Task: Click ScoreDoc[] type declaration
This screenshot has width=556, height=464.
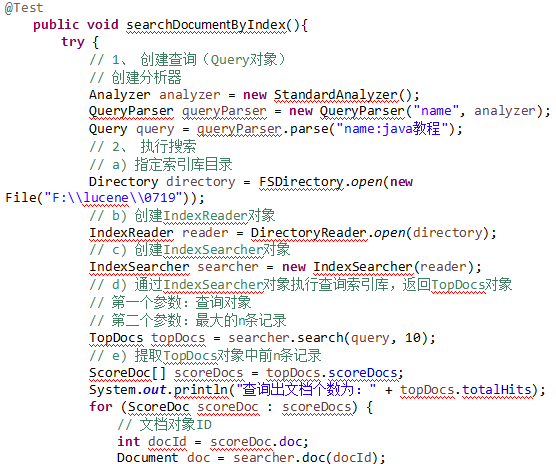Action: pos(127,373)
